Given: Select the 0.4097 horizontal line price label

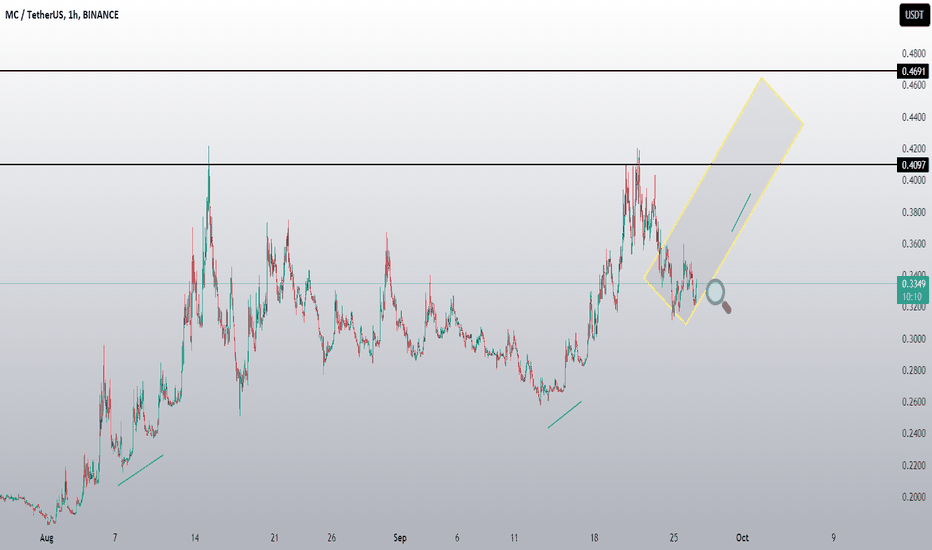Looking at the screenshot, I should (x=913, y=165).
